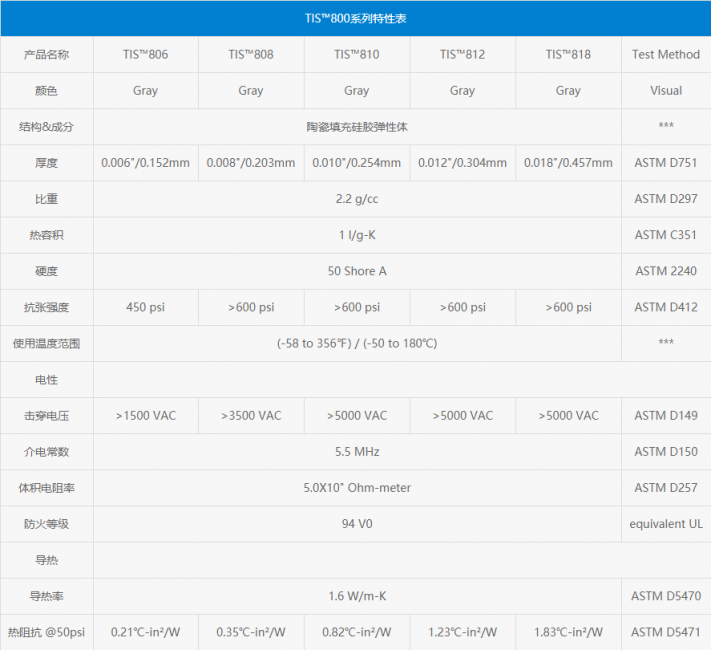The height and width of the screenshot is (650, 711).
Task: Select the >3500 VAC breakdown voltage cell
Action: 251,415
